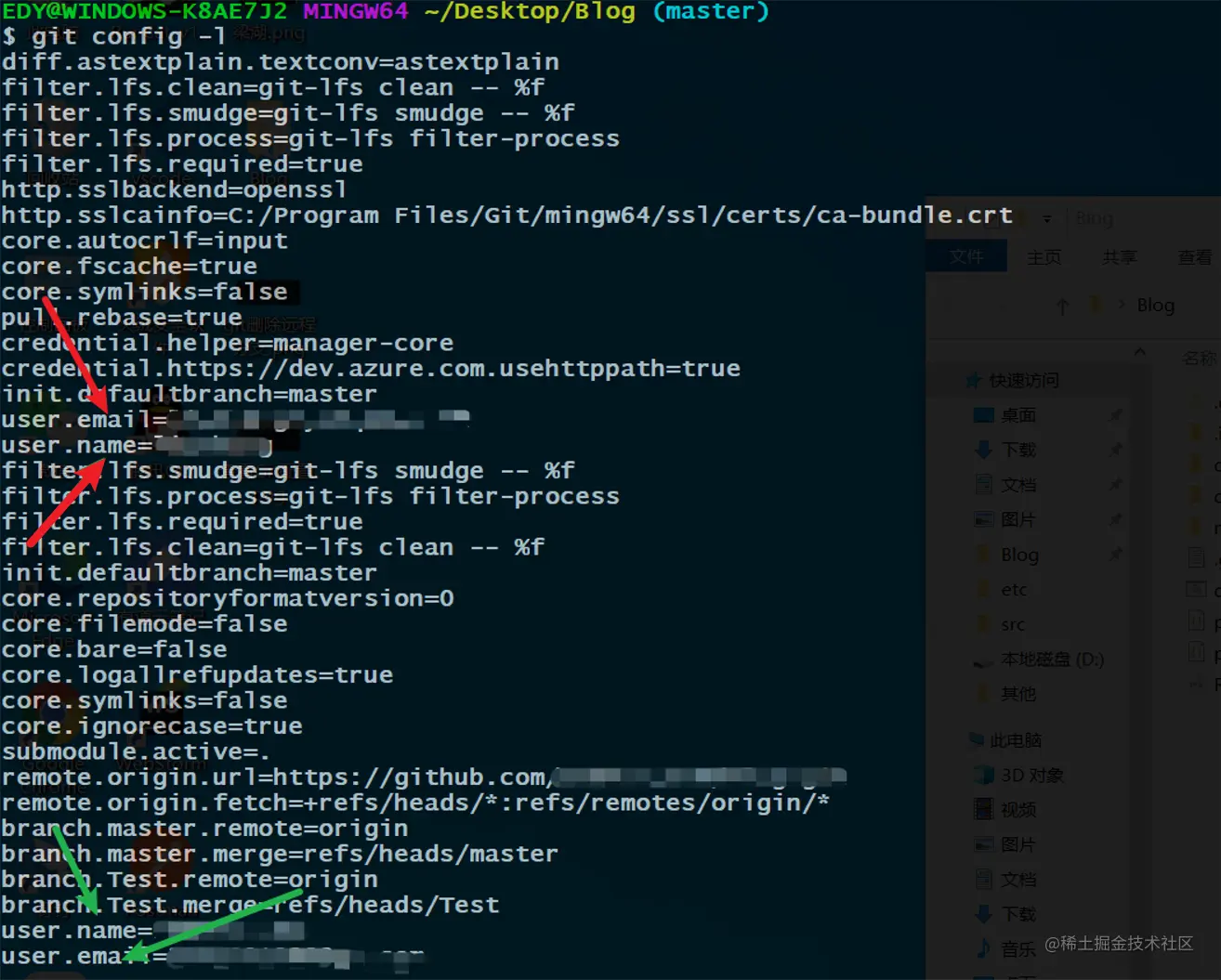Viewport: 1221px width, 980px height.
Task: Open the 其他 folder in the navigation pane
Action: click(x=1018, y=694)
